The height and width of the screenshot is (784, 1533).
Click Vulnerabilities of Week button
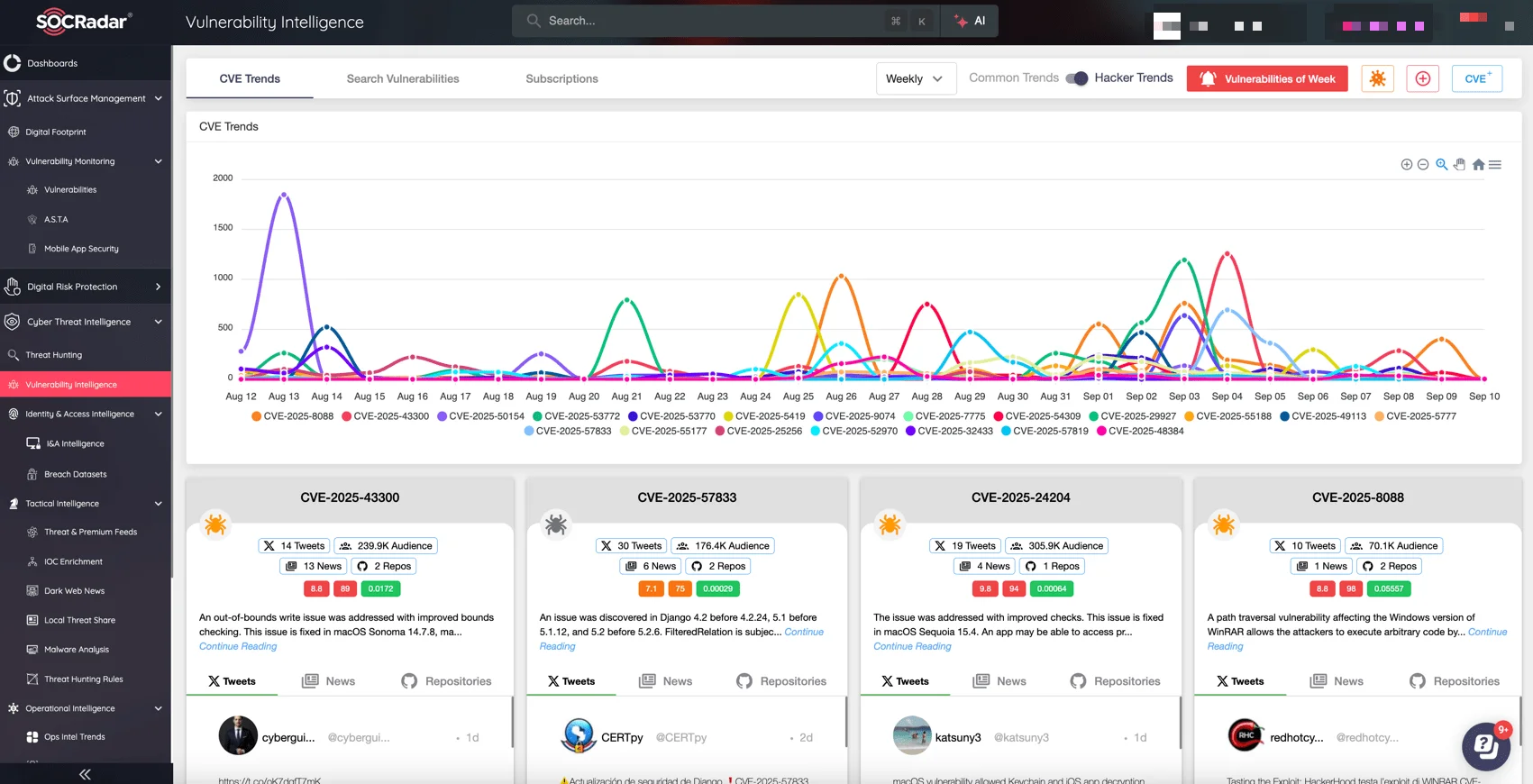tap(1267, 78)
